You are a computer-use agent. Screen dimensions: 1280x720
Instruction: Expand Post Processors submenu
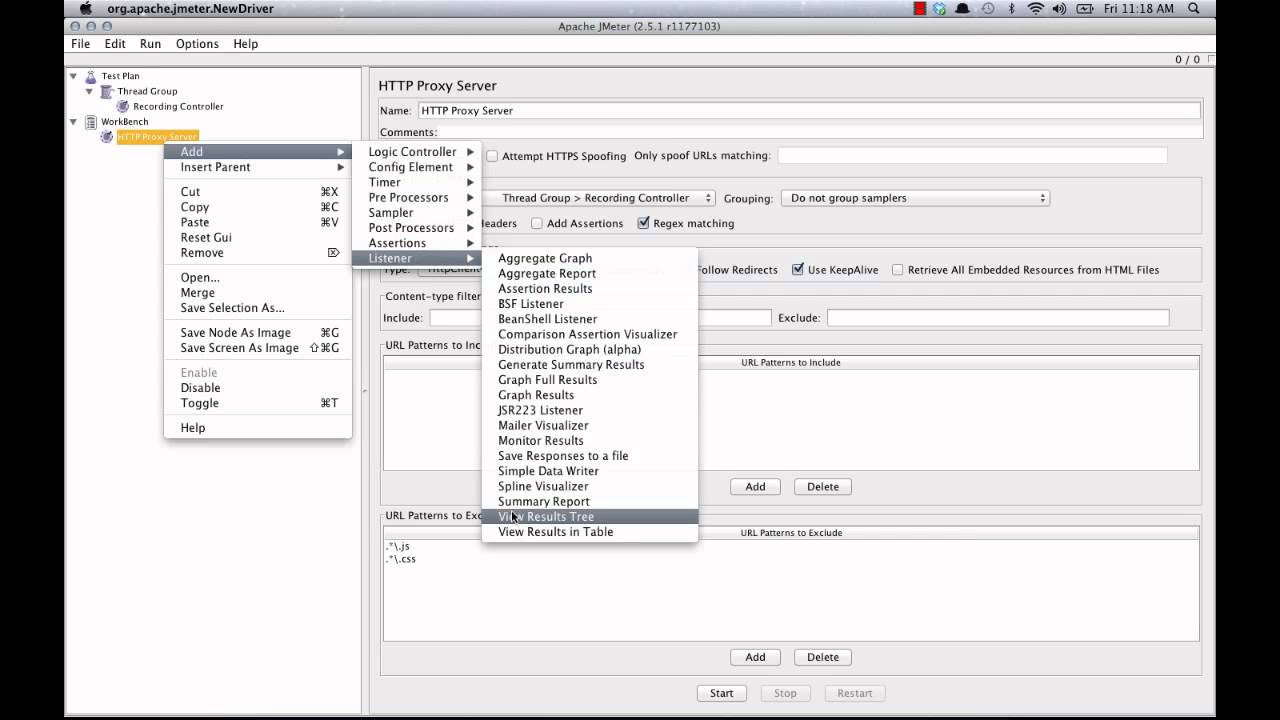(417, 228)
